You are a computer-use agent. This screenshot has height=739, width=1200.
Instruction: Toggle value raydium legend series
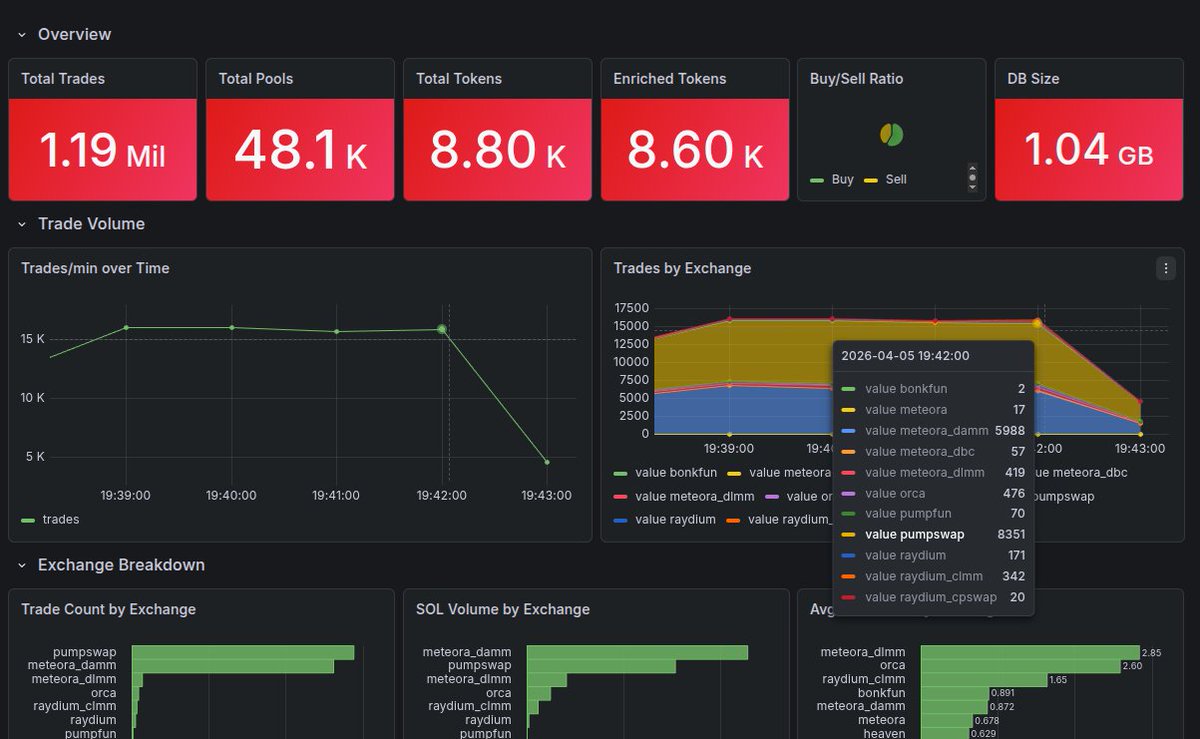[675, 520]
